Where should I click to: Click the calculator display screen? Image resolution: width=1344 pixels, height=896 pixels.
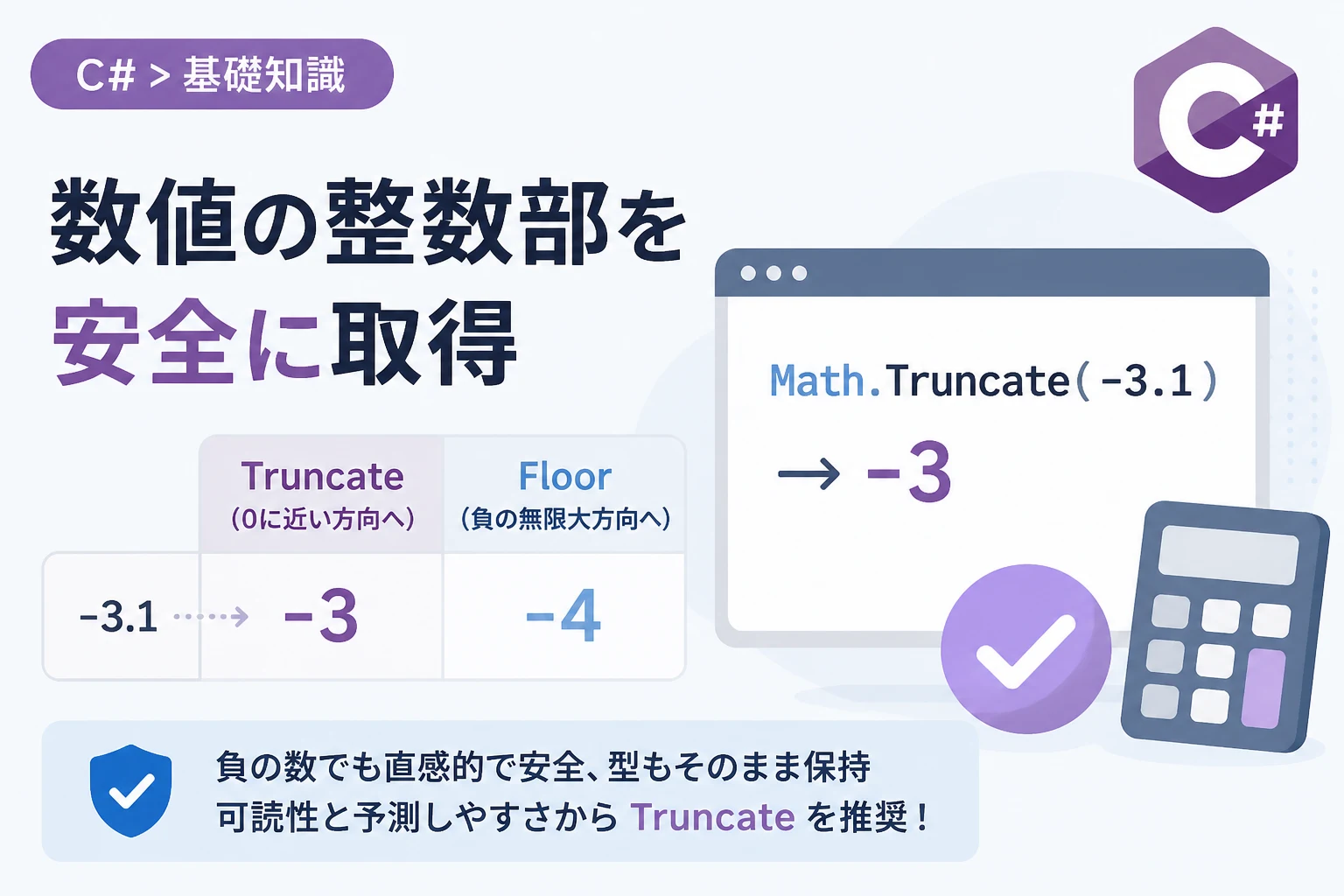click(x=1228, y=555)
